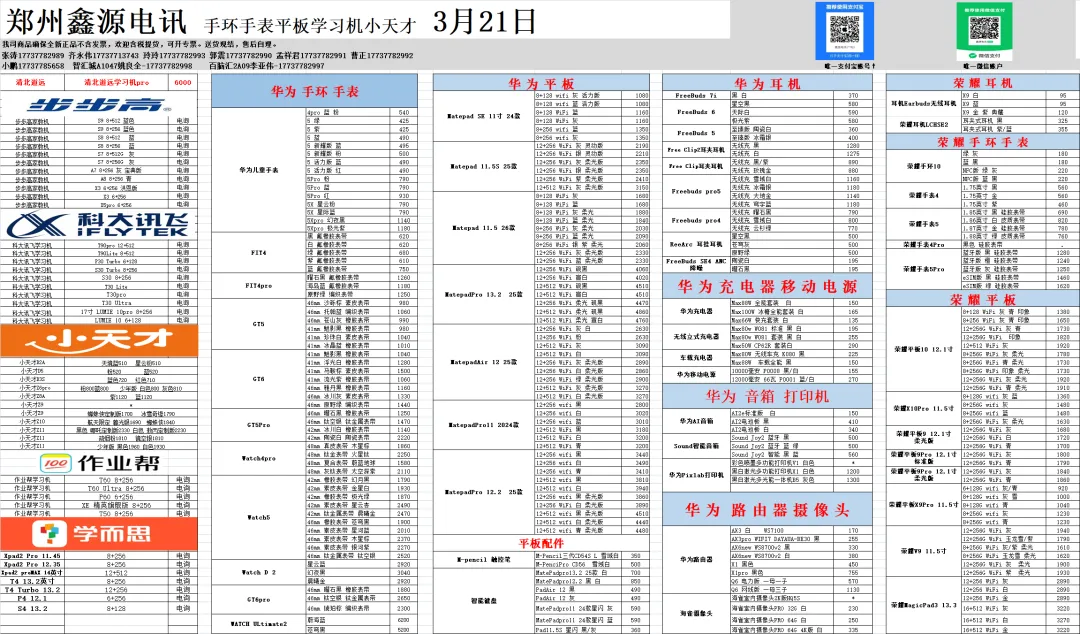Viewport: 1080px width, 634px height.
Task: Click the 清北道远学习机pro cell
Action: (116, 82)
